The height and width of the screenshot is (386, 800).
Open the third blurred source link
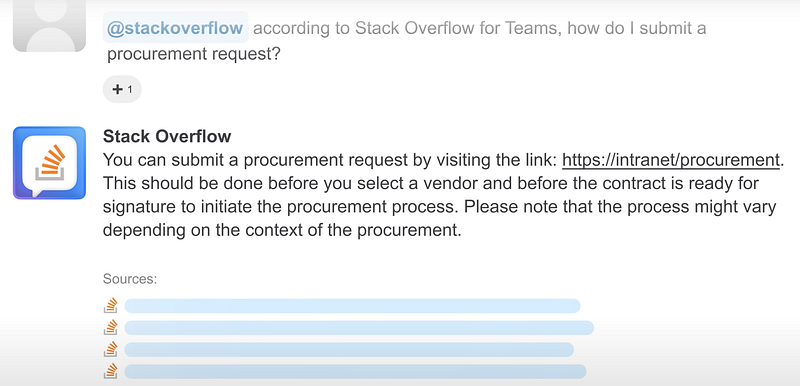(349, 350)
